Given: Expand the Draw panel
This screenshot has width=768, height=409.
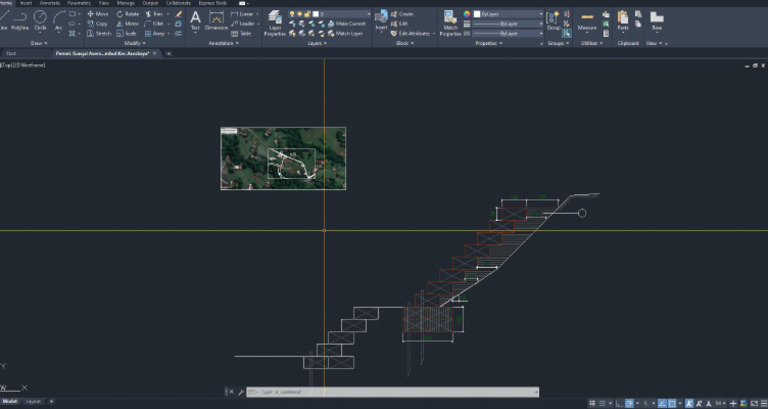Looking at the screenshot, I should pyautogui.click(x=39, y=43).
